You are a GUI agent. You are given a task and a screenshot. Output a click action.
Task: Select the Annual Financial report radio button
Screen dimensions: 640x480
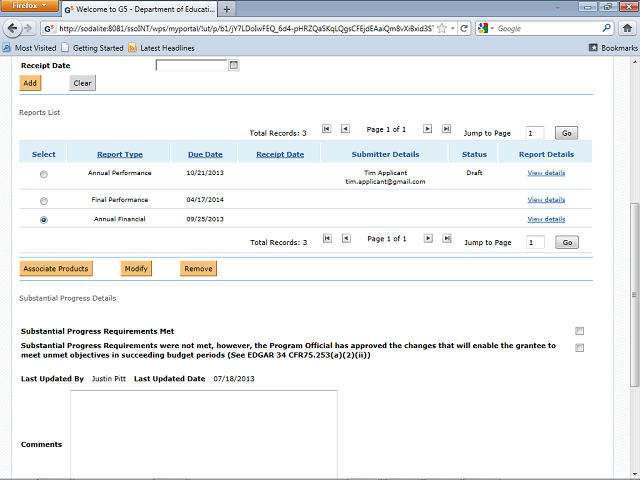click(44, 220)
